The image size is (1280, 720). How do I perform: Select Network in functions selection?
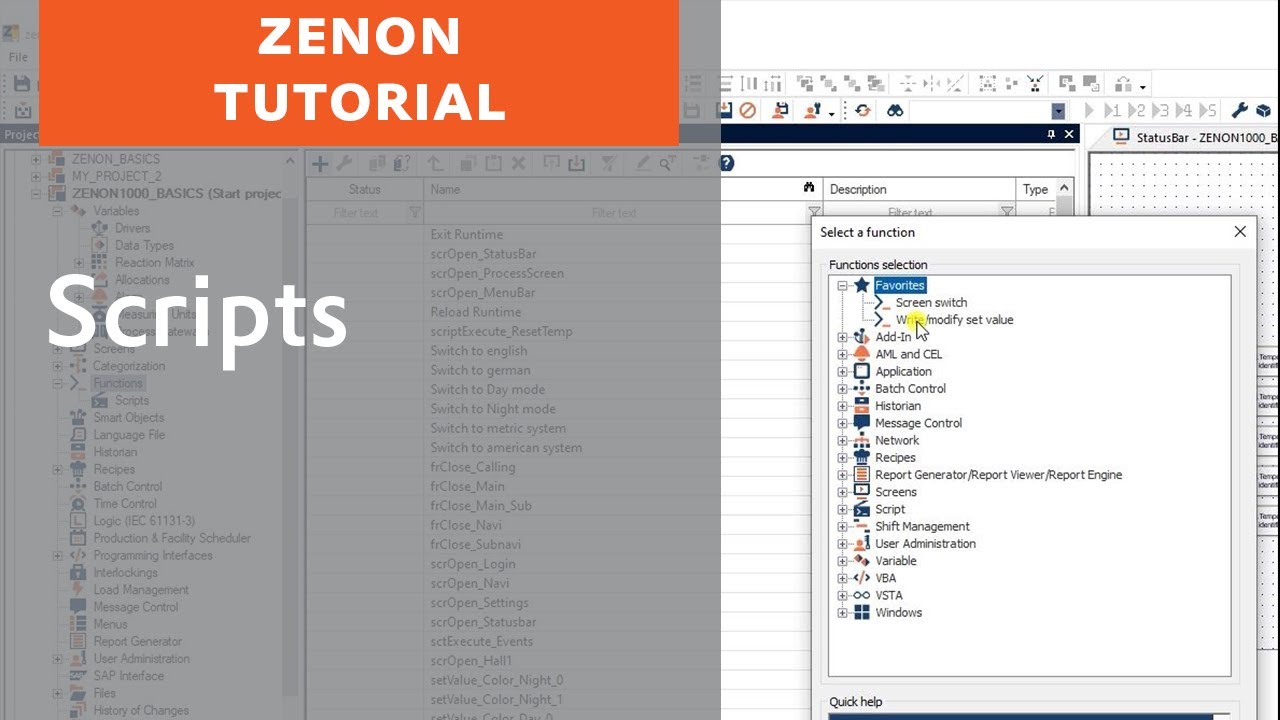point(897,440)
